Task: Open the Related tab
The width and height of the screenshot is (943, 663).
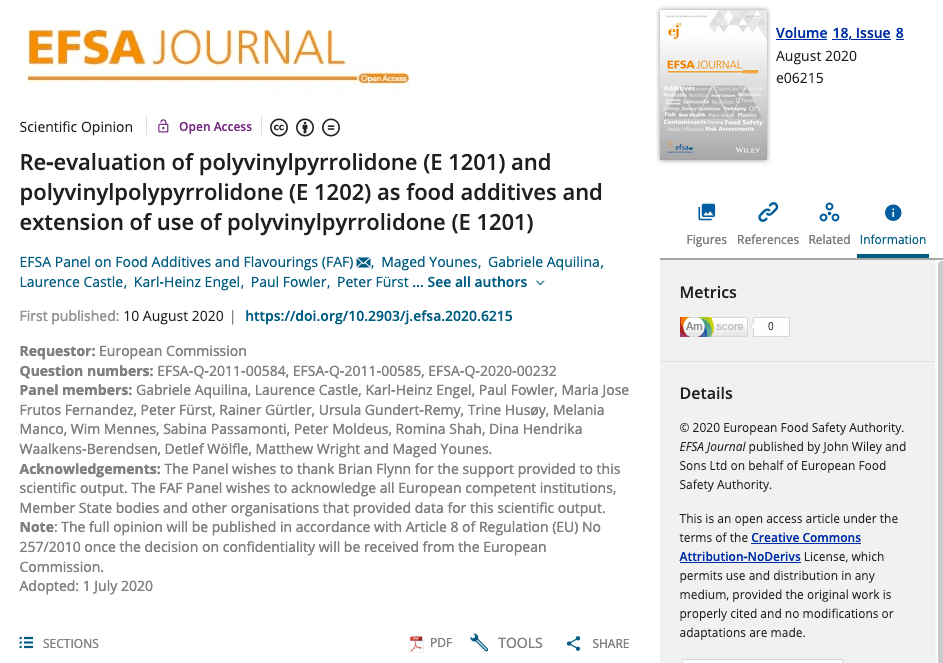Action: [x=829, y=224]
